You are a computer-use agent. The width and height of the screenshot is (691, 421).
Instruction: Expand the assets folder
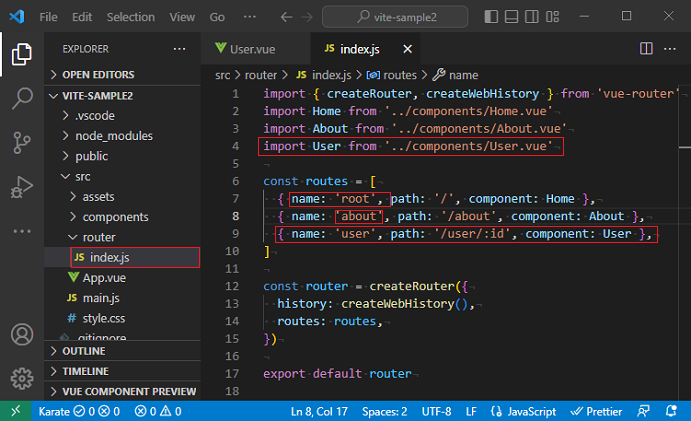pyautogui.click(x=123, y=197)
